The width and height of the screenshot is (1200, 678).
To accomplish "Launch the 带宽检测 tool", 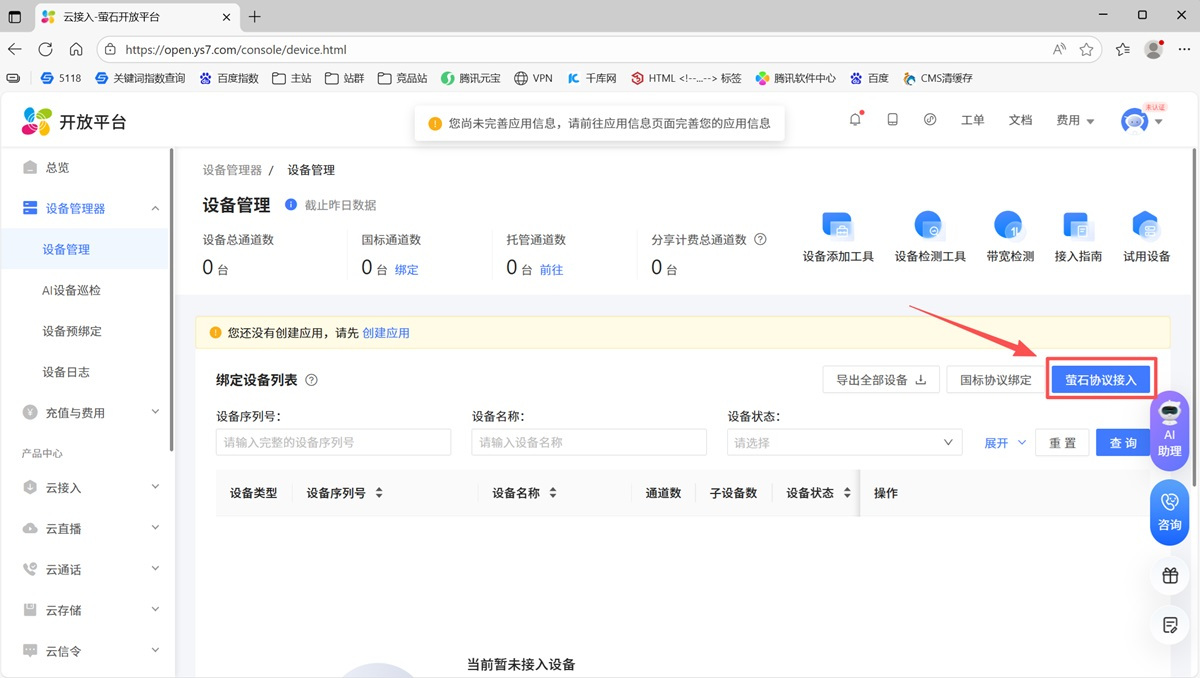I will 1009,228.
